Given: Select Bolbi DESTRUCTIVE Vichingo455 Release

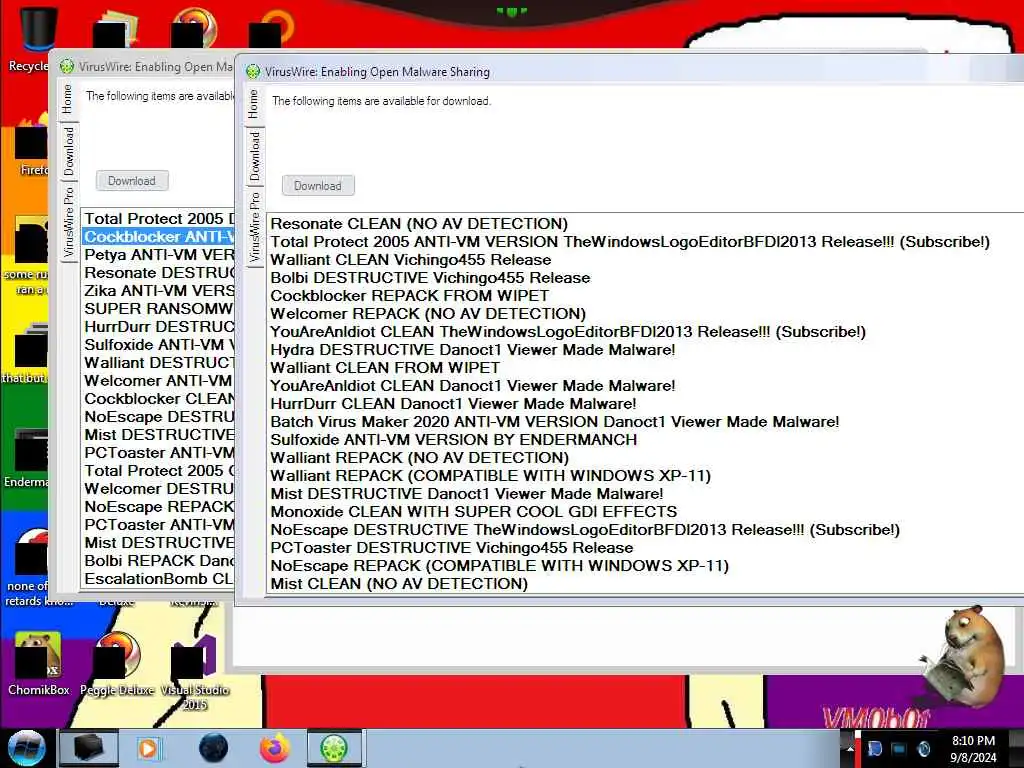Looking at the screenshot, I should click(x=430, y=278).
